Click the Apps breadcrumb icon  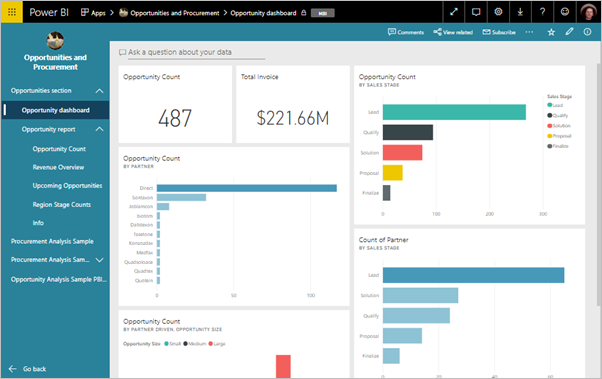coord(84,13)
